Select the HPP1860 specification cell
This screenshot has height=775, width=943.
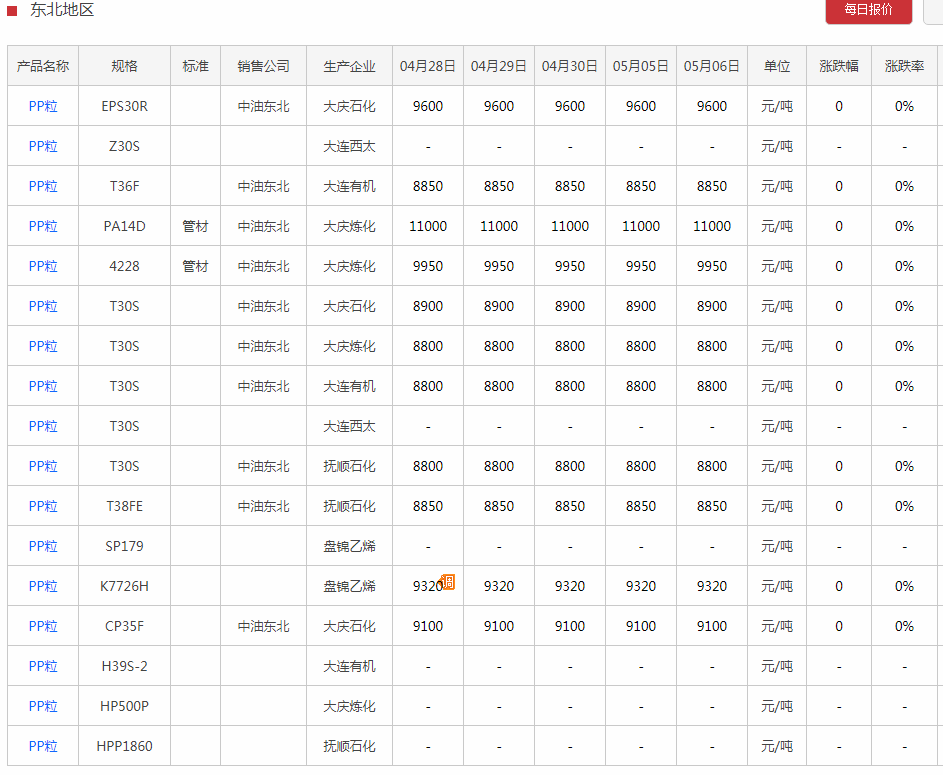[x=124, y=746]
